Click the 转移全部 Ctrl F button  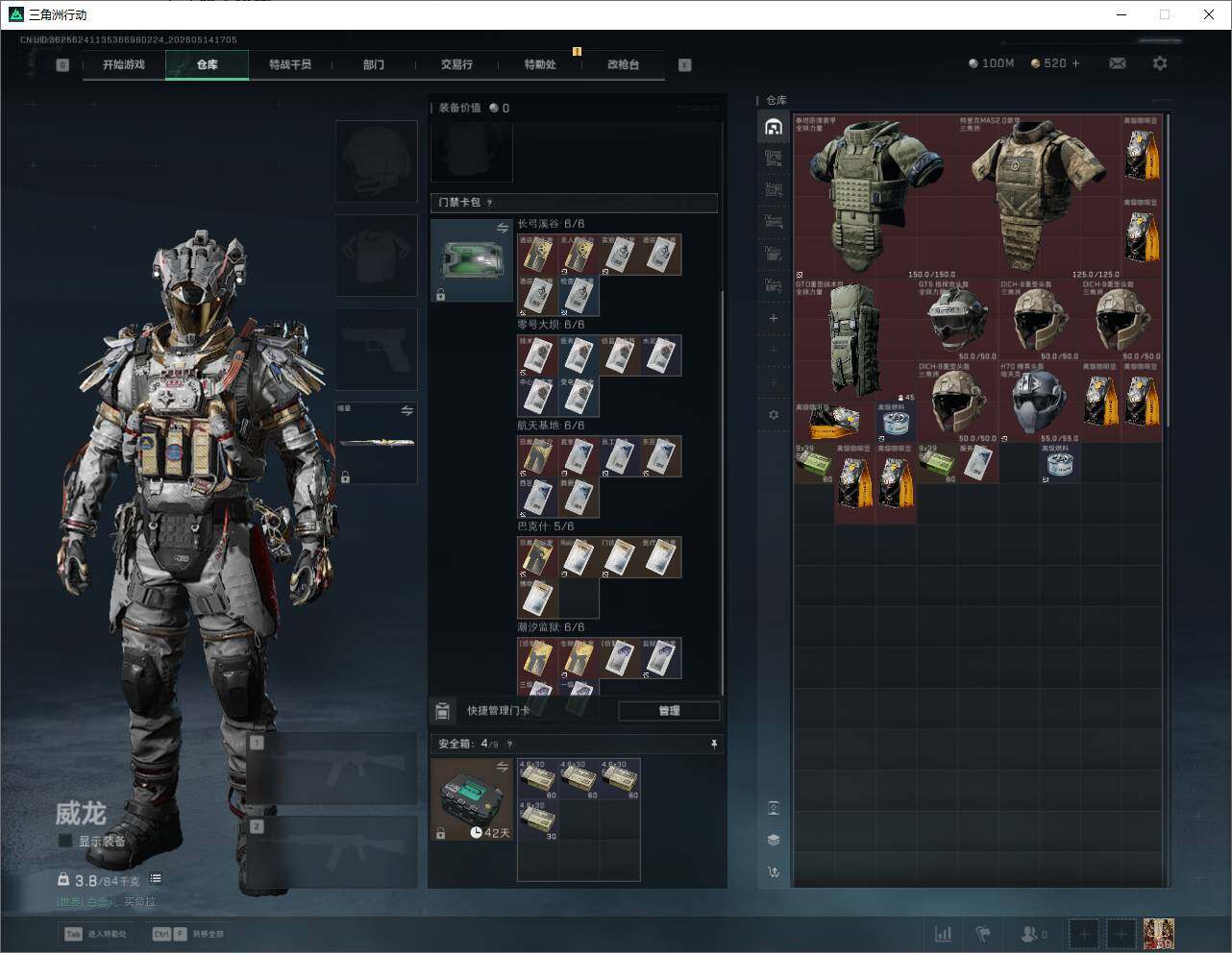[x=188, y=934]
